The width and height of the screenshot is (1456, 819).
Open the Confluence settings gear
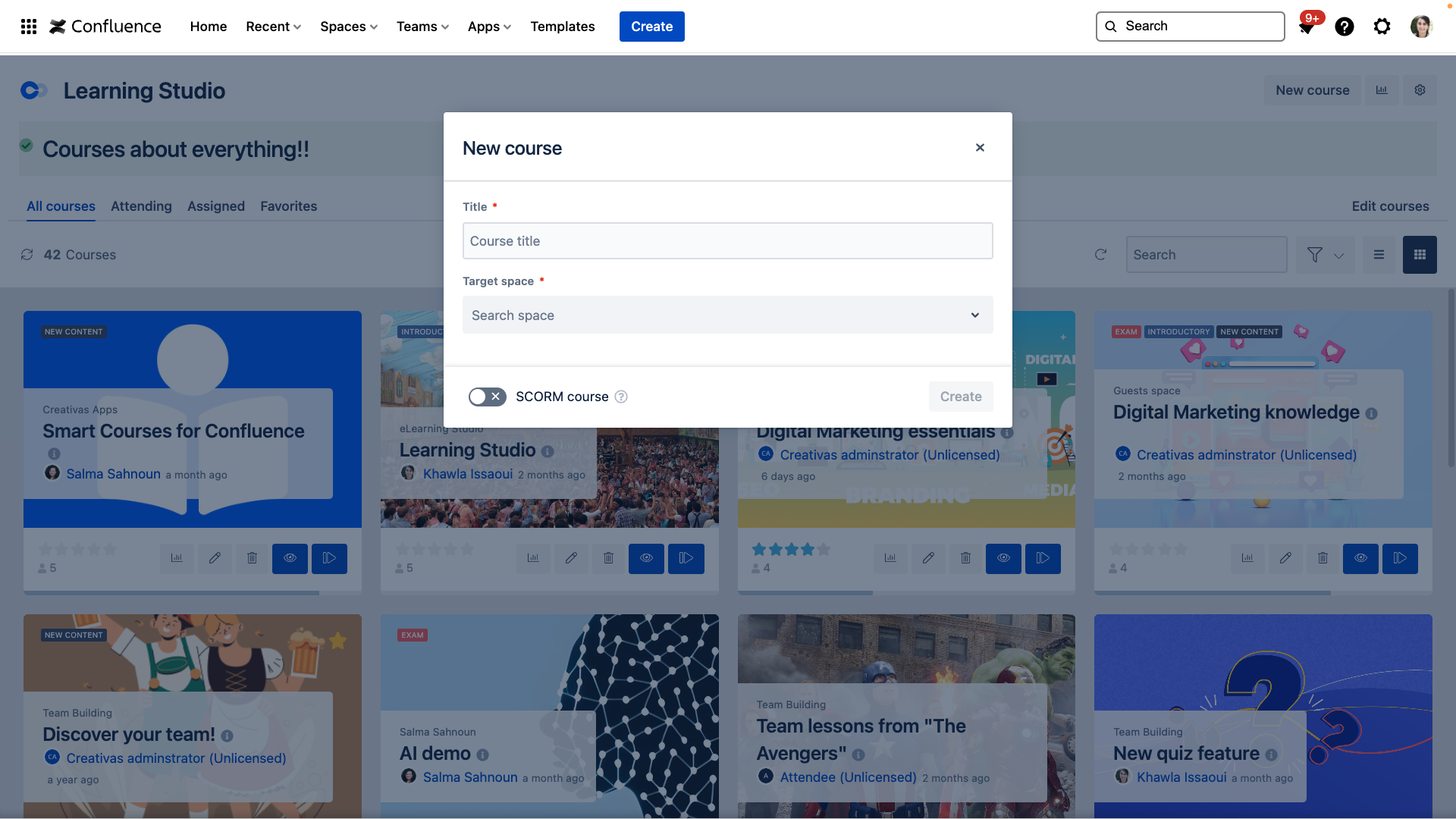(x=1382, y=27)
